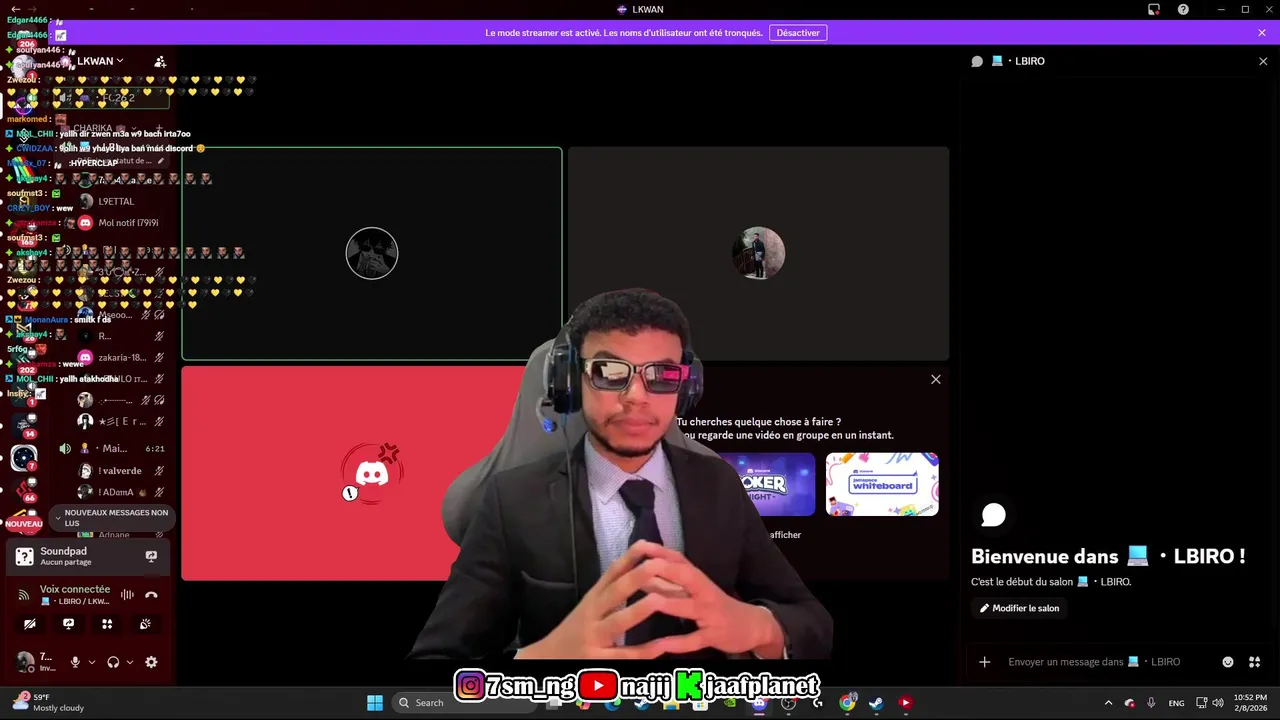
Task: Open the Windows Start menu
Action: (375, 703)
